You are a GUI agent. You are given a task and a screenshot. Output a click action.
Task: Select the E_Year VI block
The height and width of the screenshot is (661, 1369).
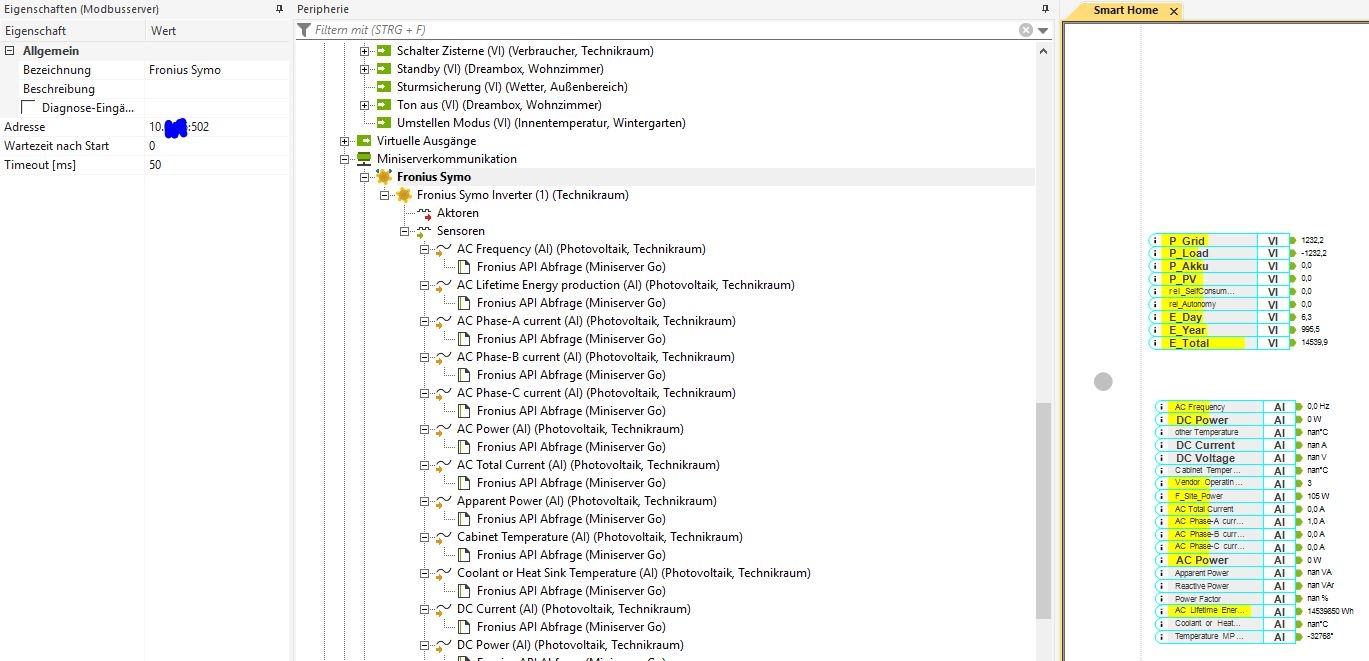click(1219, 330)
